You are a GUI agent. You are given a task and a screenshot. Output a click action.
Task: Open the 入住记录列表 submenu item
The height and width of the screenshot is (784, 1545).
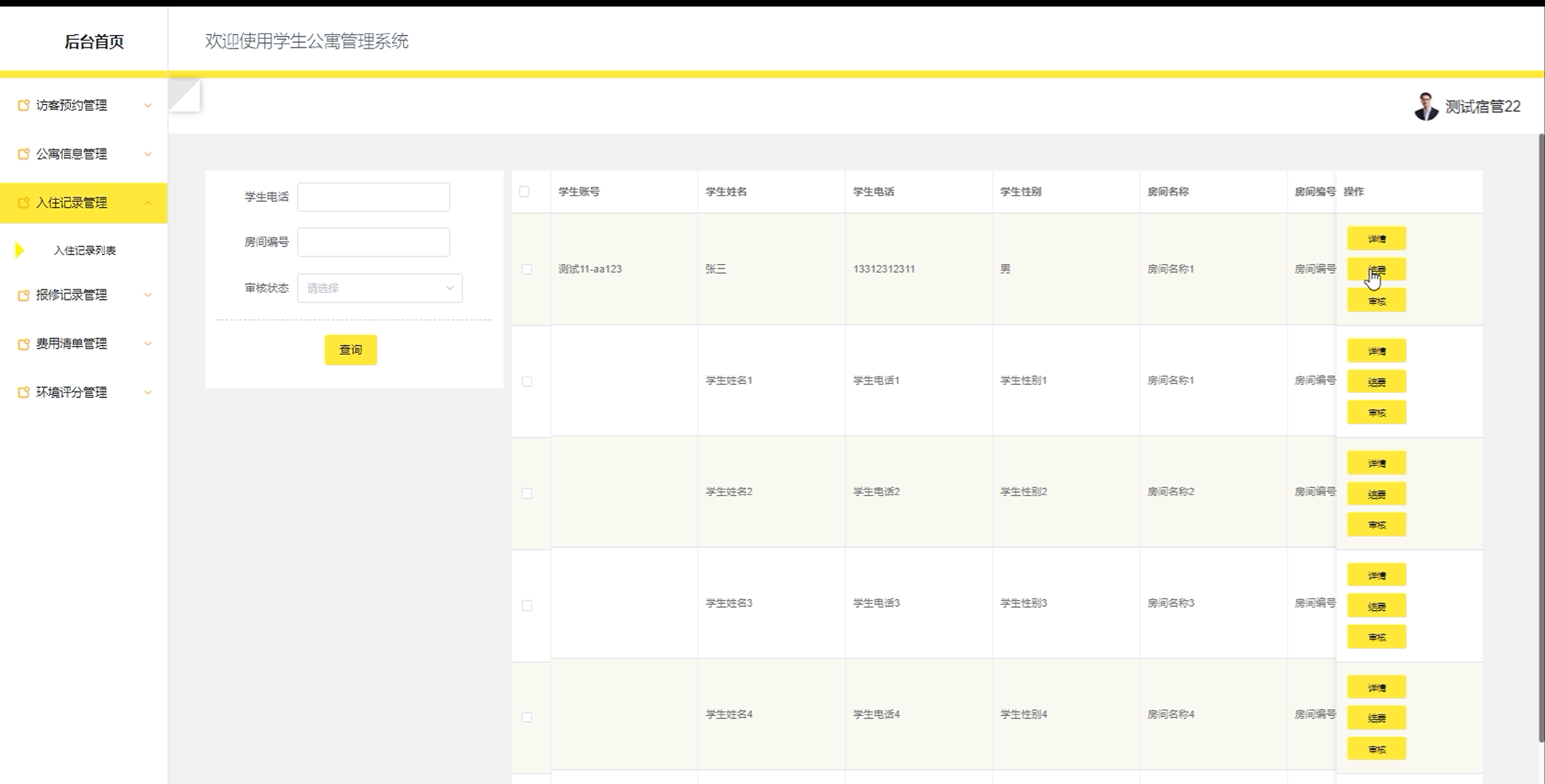coord(85,251)
